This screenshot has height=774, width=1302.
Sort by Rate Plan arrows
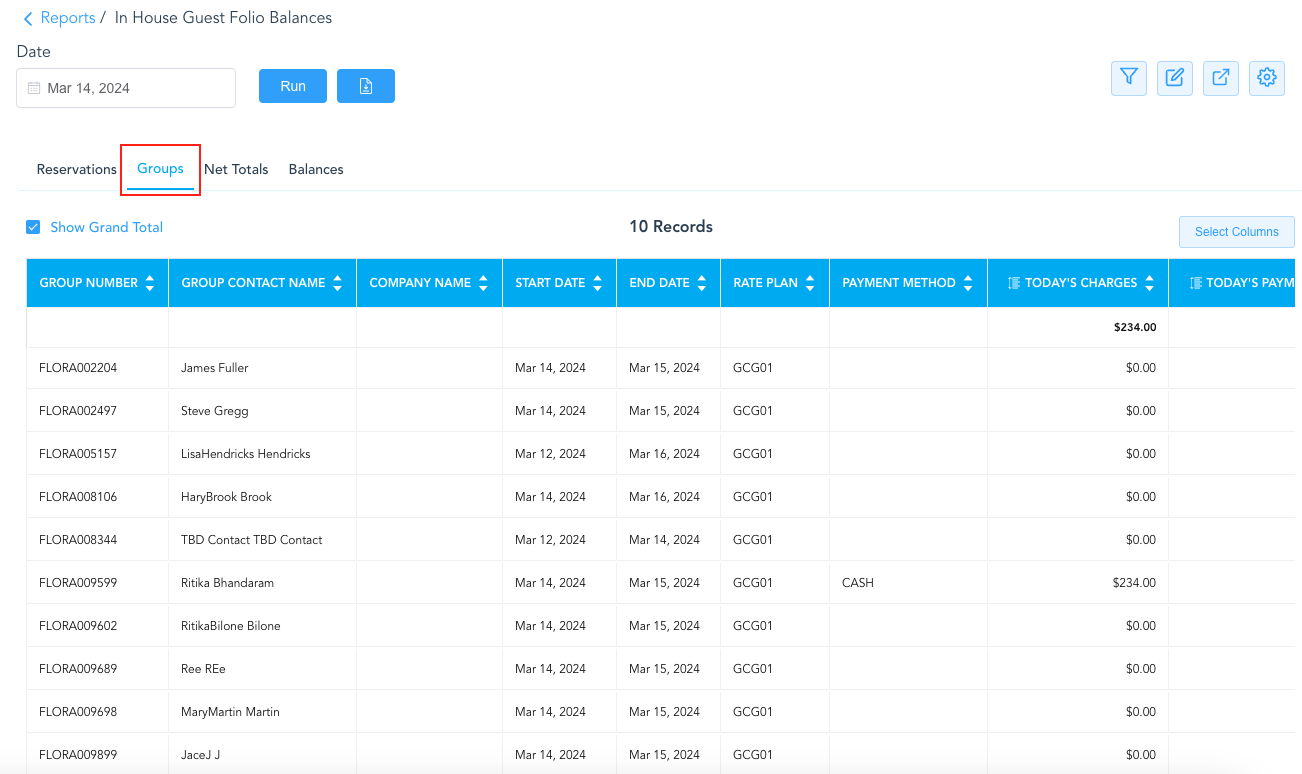coord(811,283)
